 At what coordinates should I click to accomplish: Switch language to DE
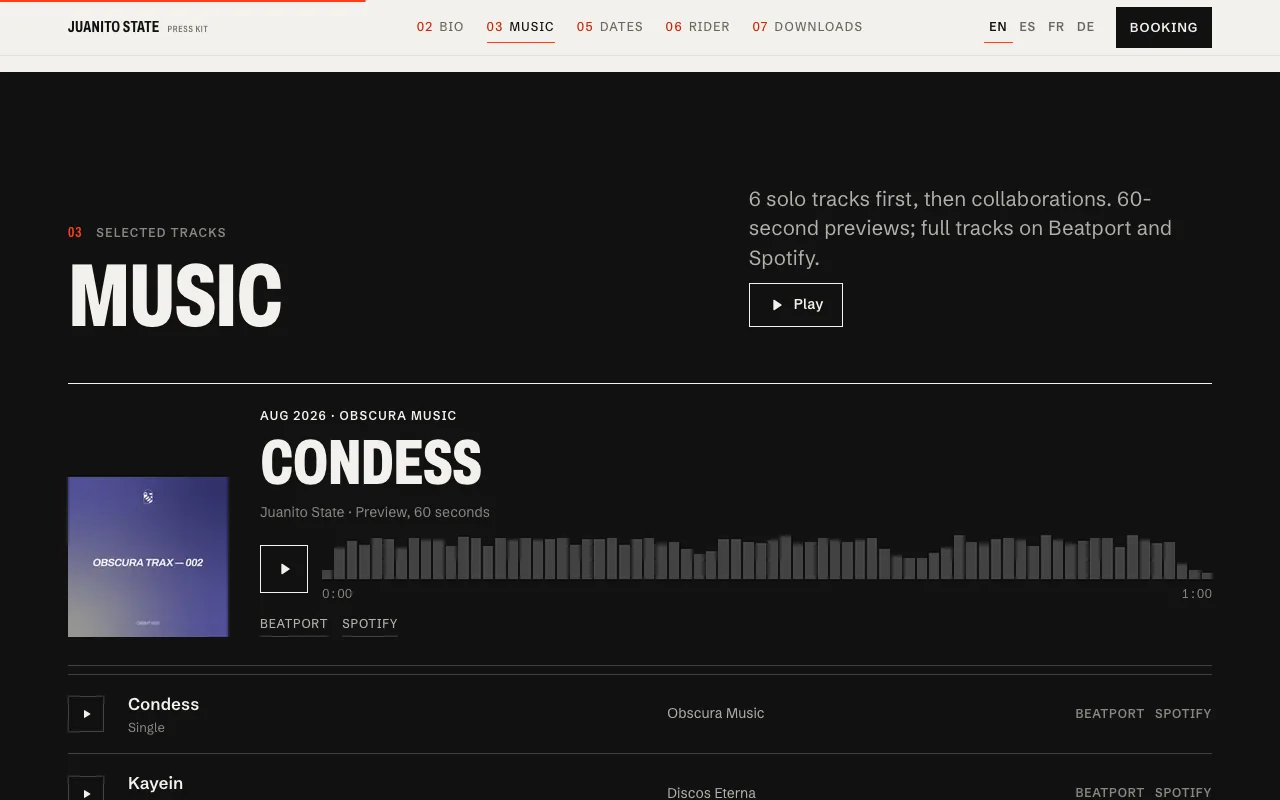click(1086, 27)
